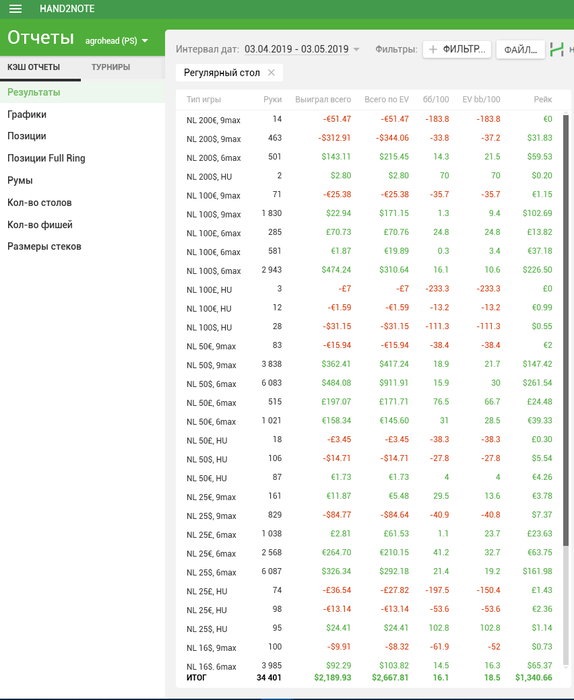574x700 pixels.
Task: Expand the agrohead (PS) player dropdown
Action: point(145,41)
